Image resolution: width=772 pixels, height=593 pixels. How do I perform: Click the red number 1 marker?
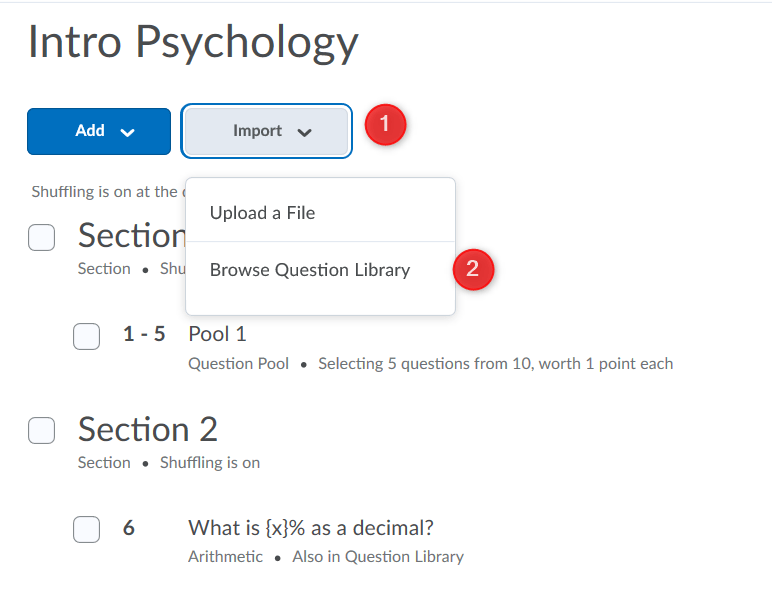(385, 127)
